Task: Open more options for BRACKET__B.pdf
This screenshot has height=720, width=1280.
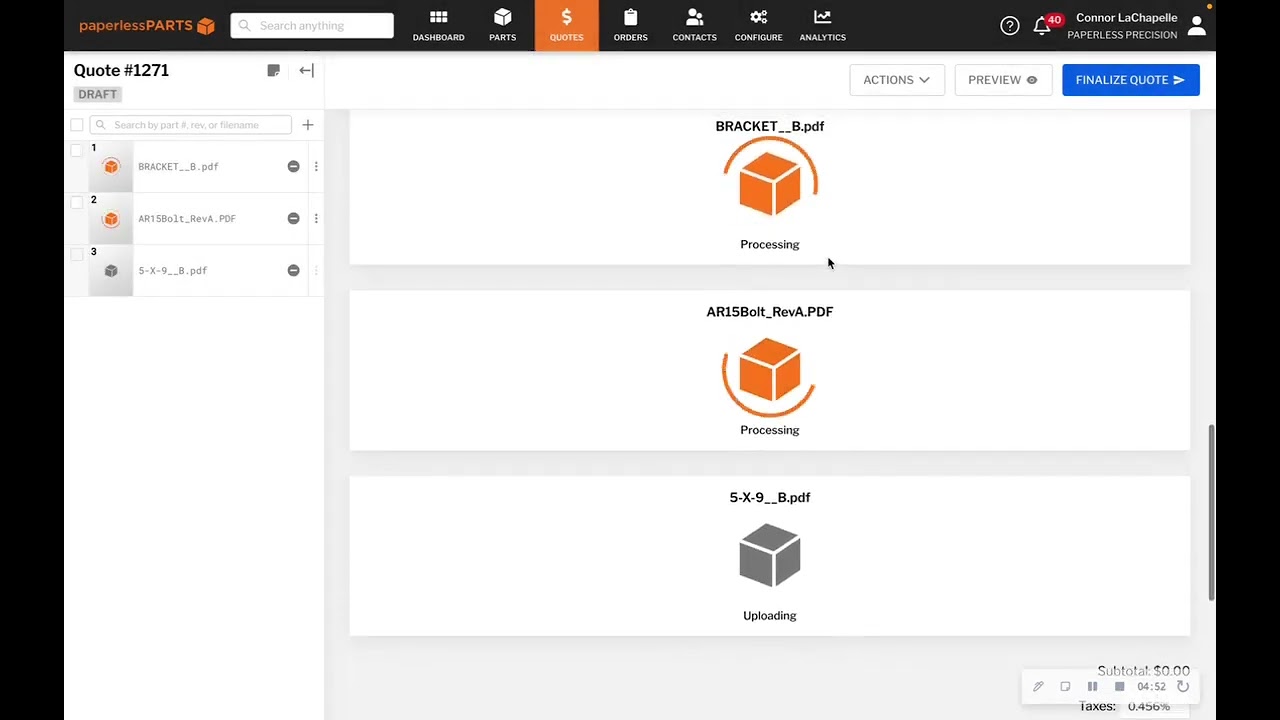Action: click(x=316, y=167)
